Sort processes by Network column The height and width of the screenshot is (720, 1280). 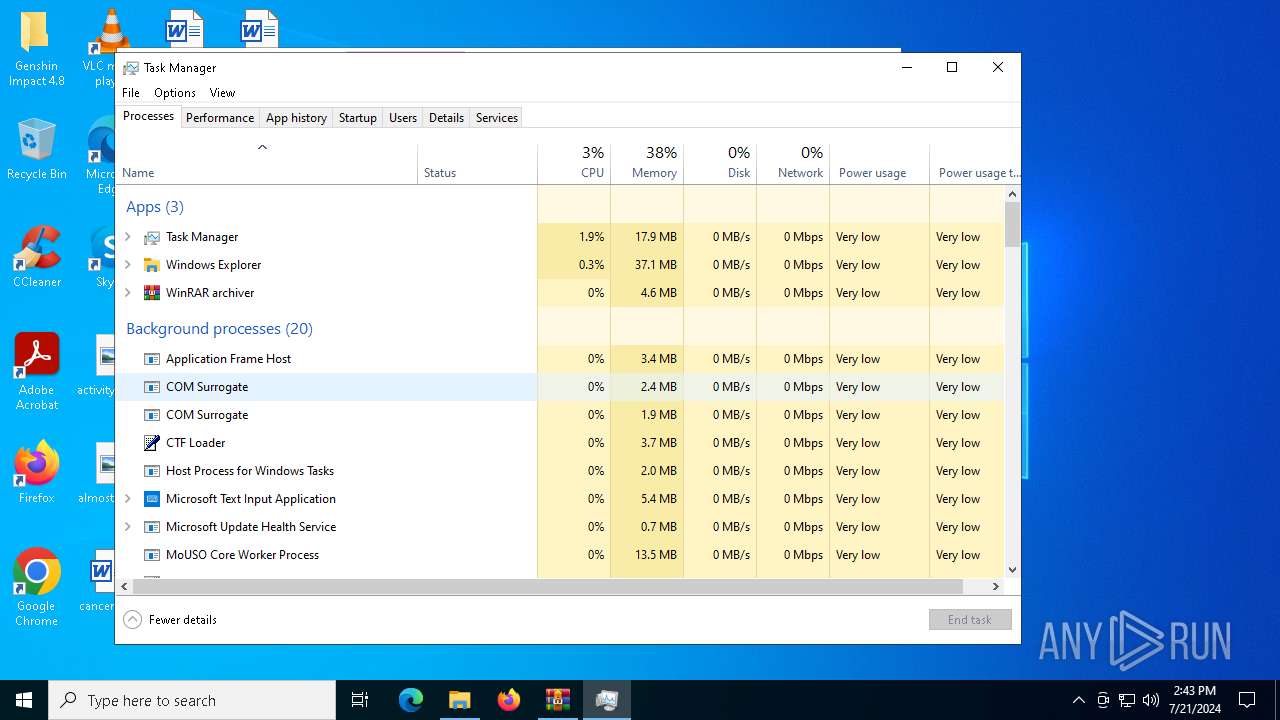coord(793,164)
